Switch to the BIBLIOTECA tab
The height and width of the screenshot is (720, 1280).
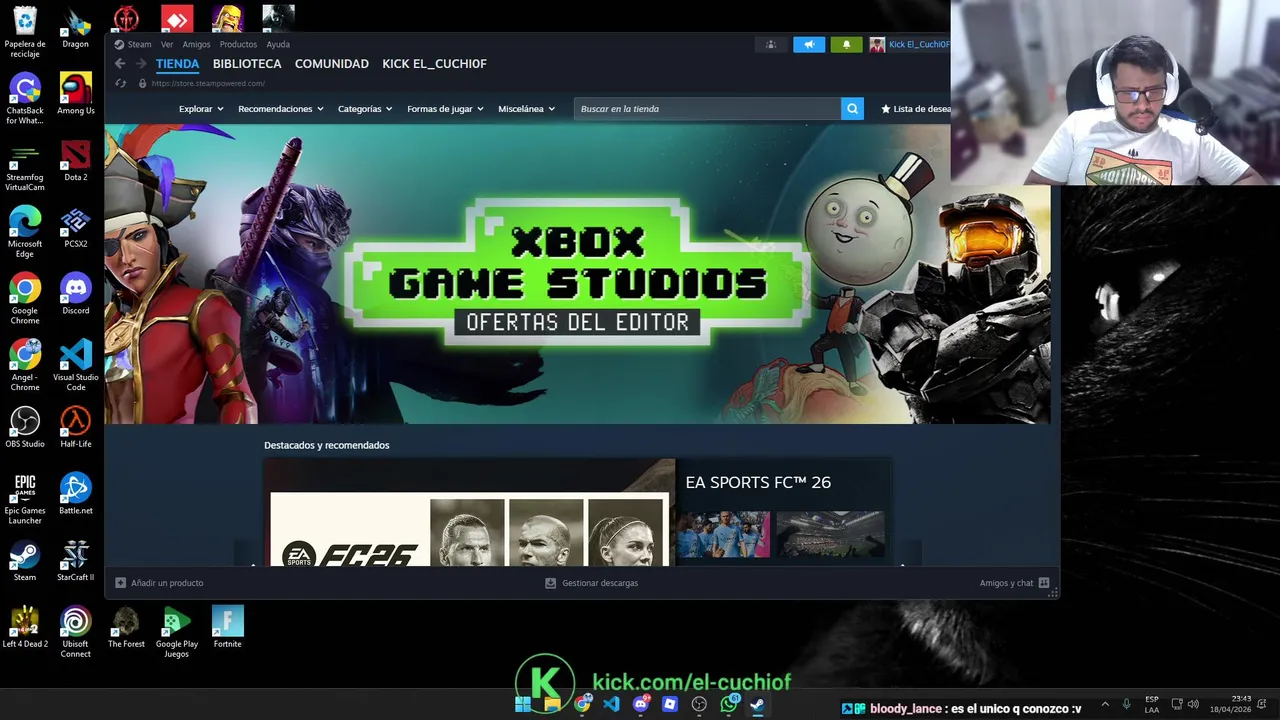[x=247, y=64]
